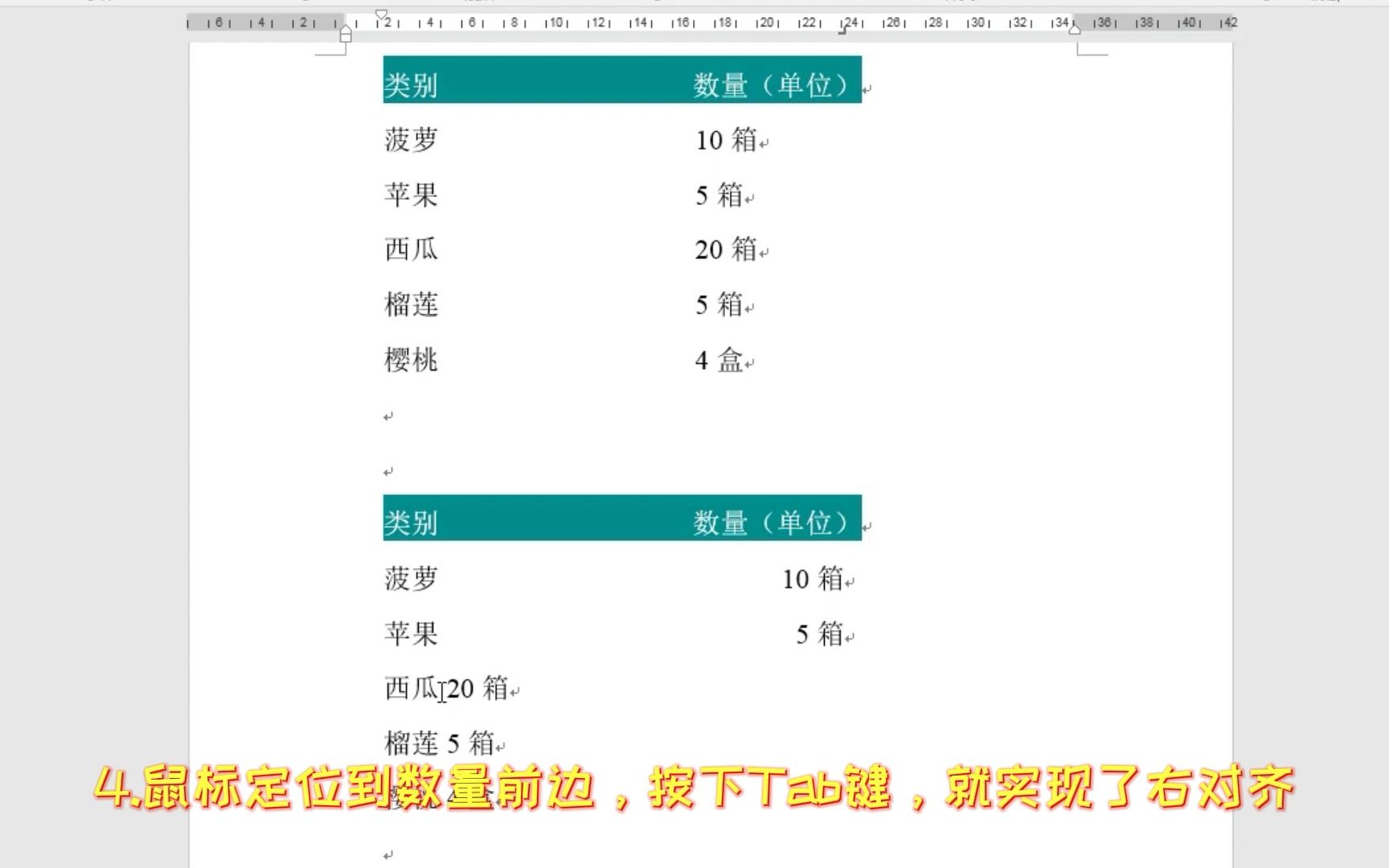Click the empty paragraph above second 类别 header
The width and height of the screenshot is (1389, 868).
point(388,472)
